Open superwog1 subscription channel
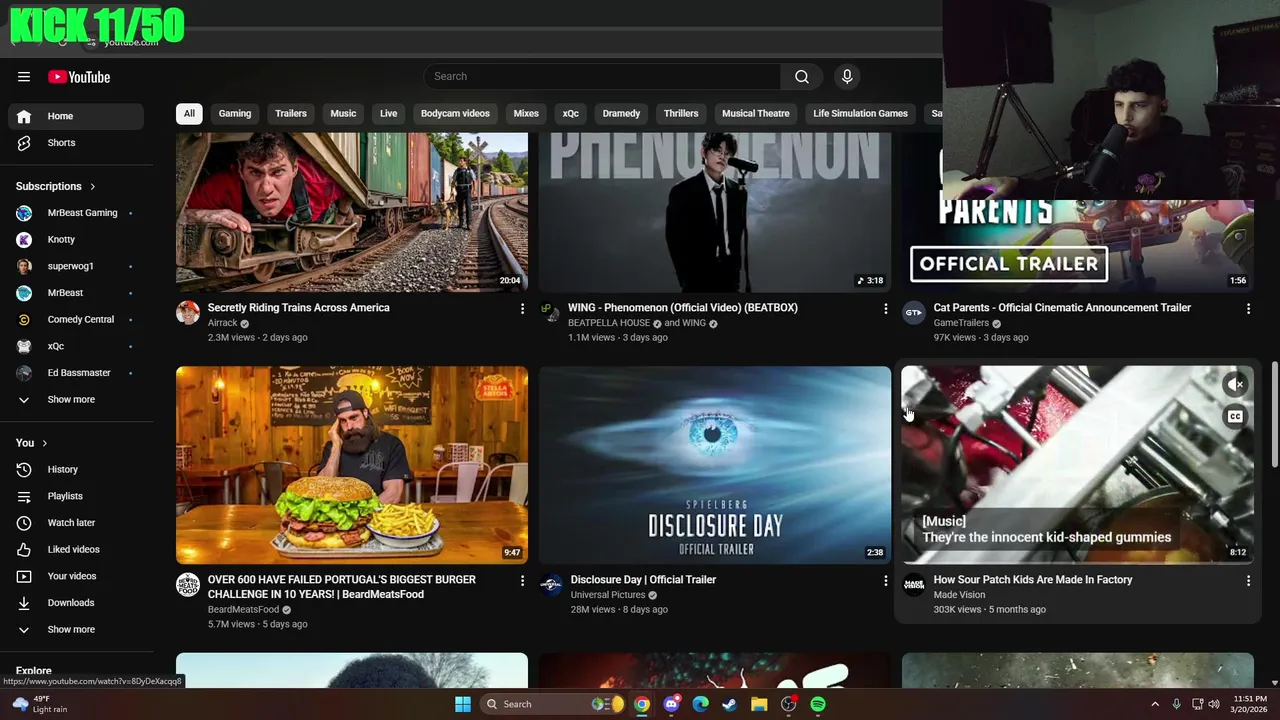The image size is (1280, 720). 76,266
